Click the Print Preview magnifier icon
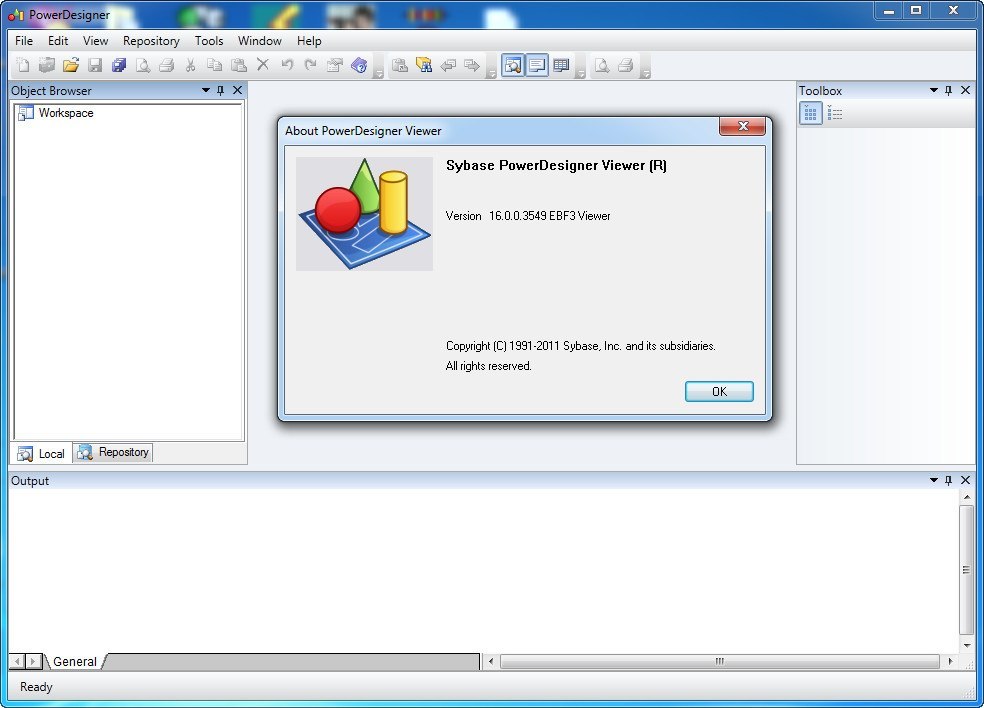The width and height of the screenshot is (984, 708). coord(143,66)
